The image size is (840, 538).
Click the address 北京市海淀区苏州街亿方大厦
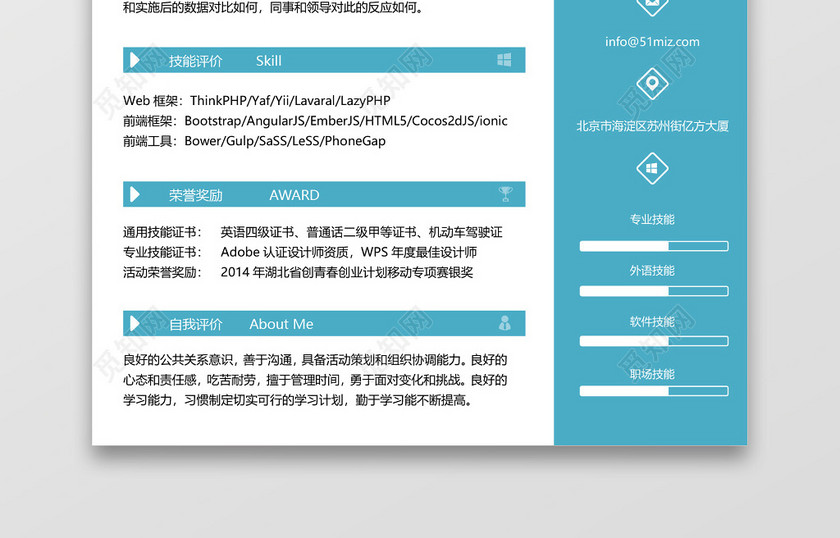(652, 126)
